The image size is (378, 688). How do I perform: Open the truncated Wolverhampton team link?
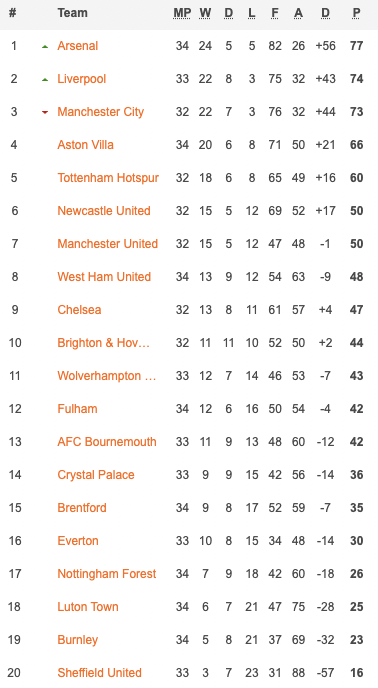pyautogui.click(x=107, y=376)
